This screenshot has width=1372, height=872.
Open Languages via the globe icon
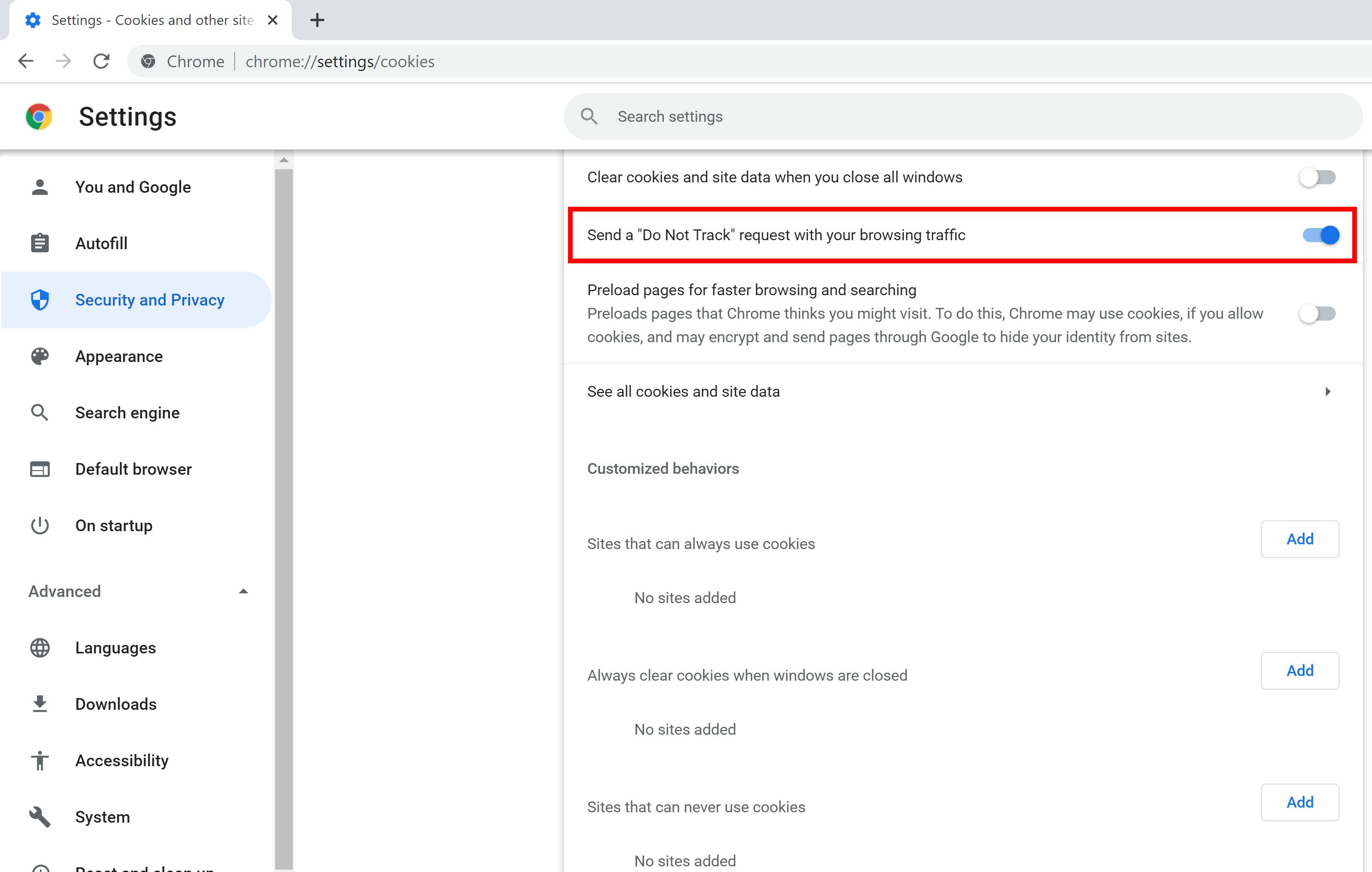(x=39, y=648)
